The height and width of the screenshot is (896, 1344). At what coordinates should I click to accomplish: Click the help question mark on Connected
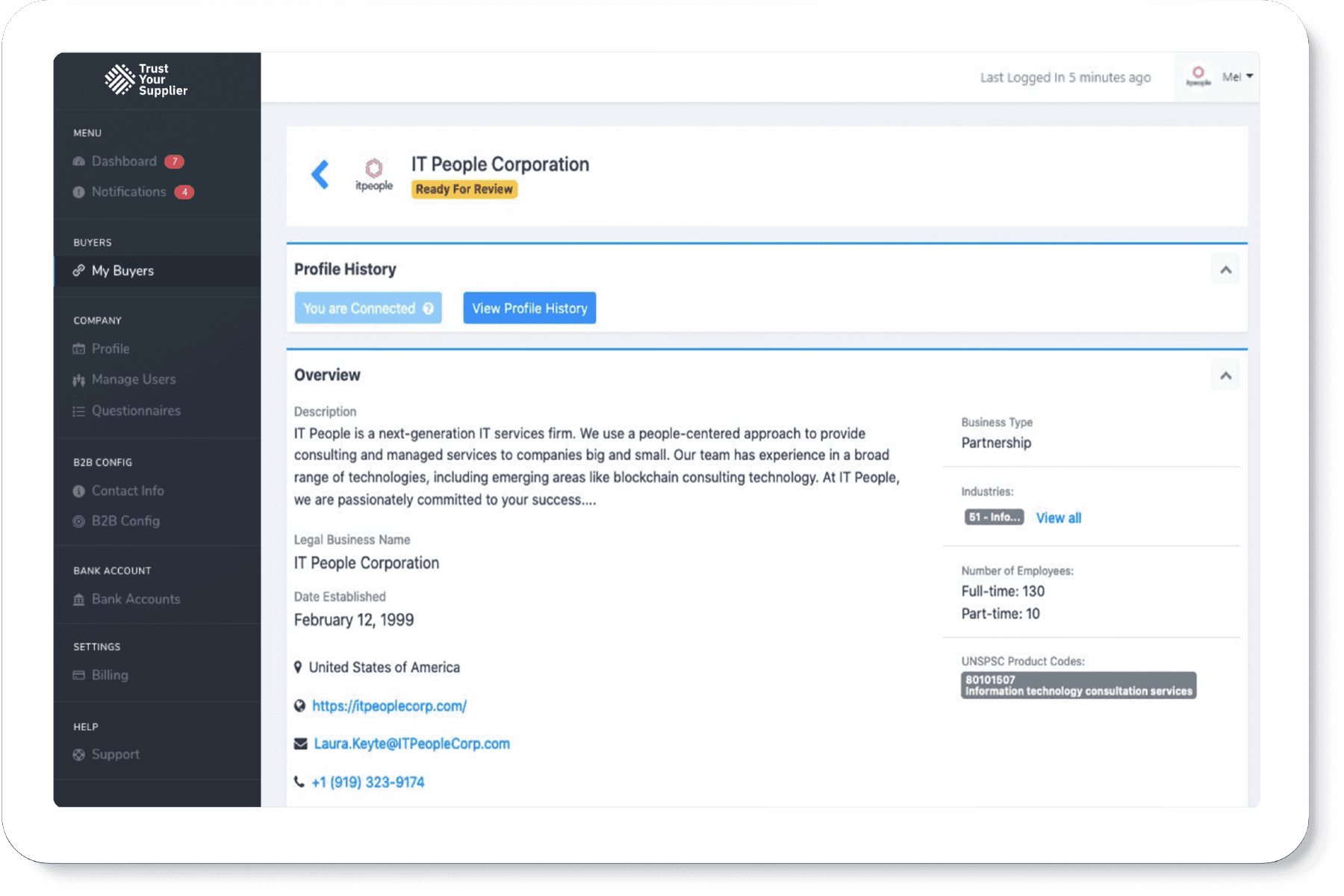pos(428,308)
